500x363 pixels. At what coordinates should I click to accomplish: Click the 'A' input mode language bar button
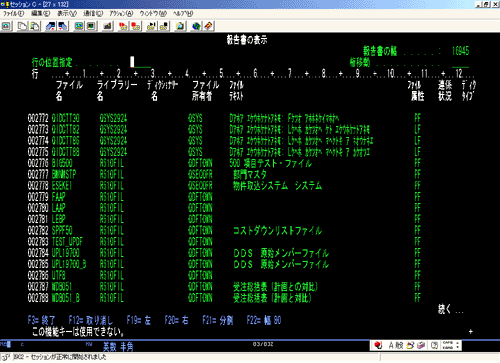pos(392,345)
